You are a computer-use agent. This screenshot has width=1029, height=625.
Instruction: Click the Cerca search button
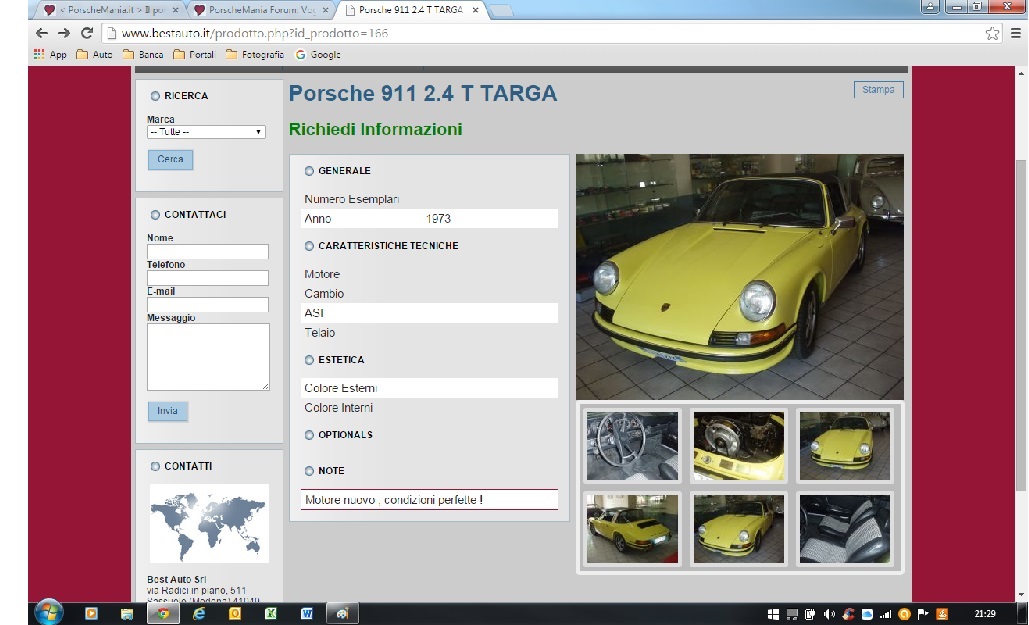pyautogui.click(x=171, y=160)
